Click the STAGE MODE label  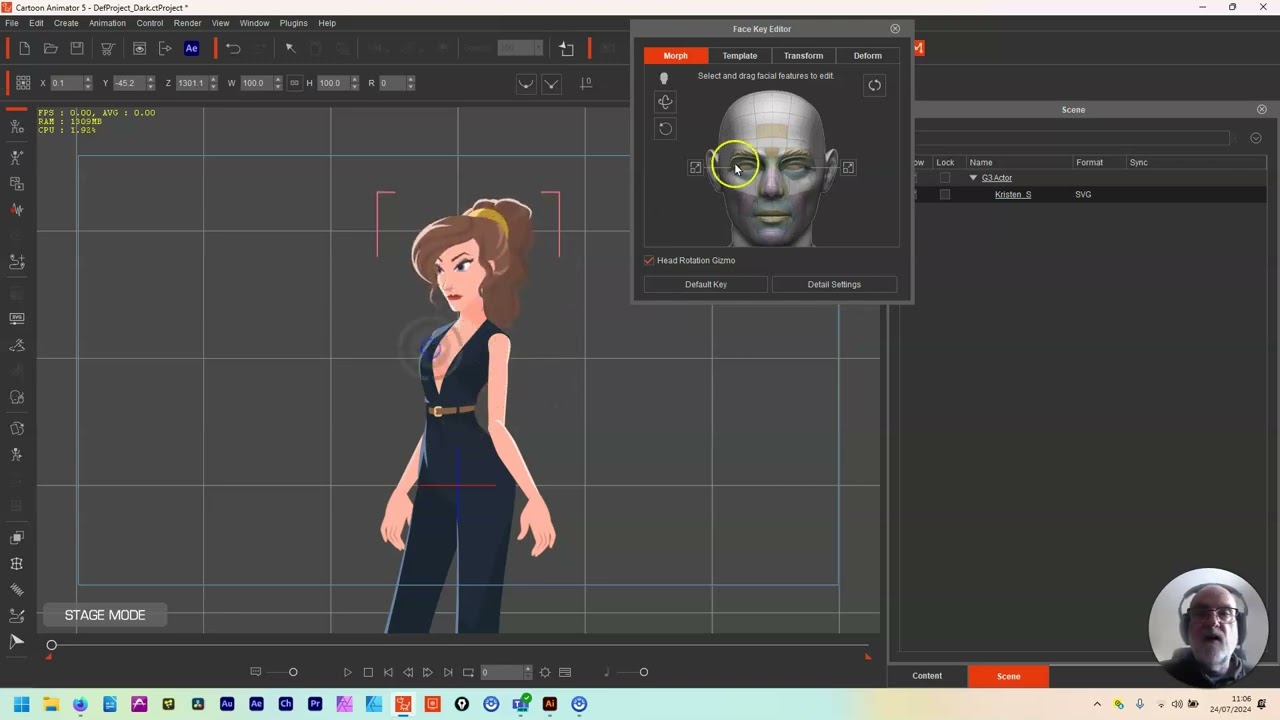point(105,615)
